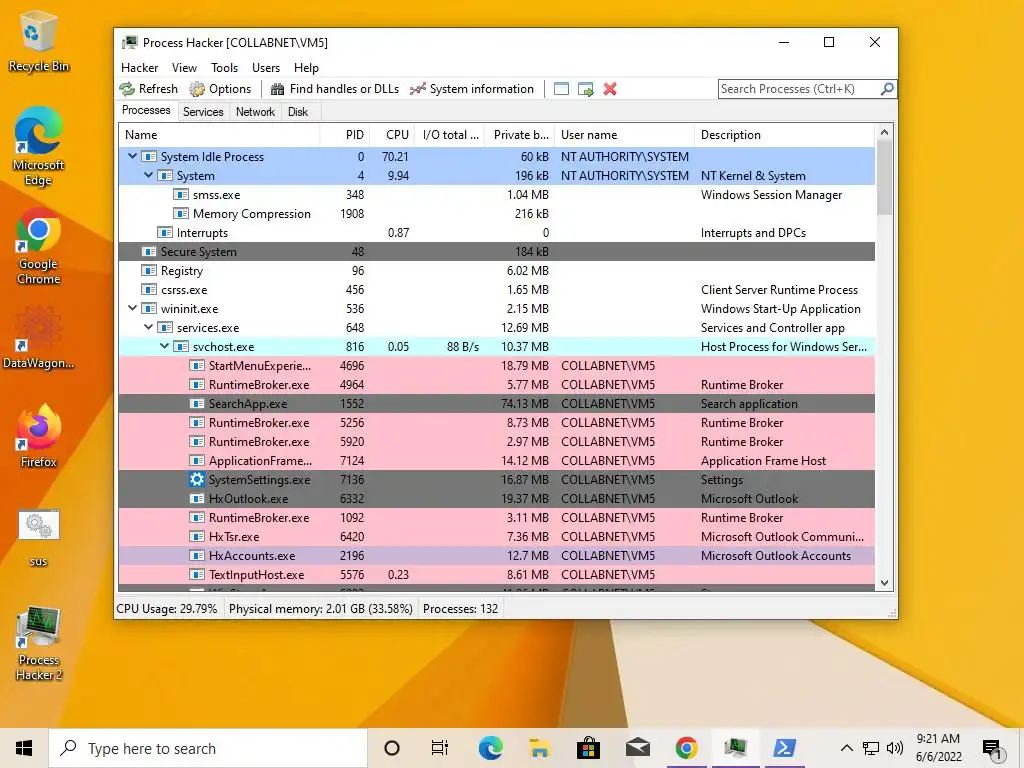The height and width of the screenshot is (768, 1024).
Task: Click the Refresh toolbar icon
Action: (x=127, y=89)
